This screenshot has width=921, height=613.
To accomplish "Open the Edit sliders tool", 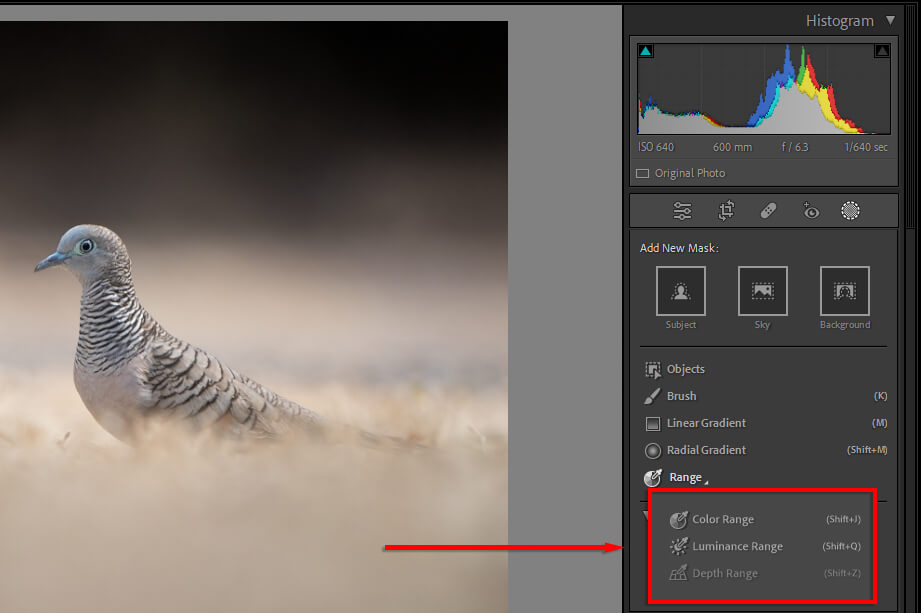I will (x=683, y=211).
